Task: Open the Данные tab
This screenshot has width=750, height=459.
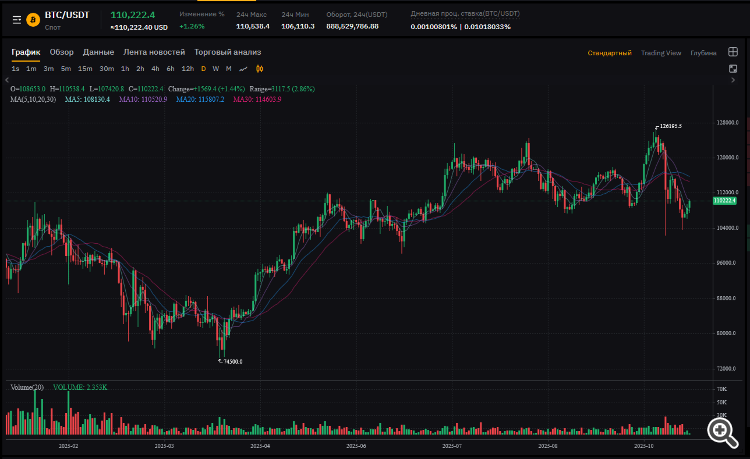Action: 99,52
